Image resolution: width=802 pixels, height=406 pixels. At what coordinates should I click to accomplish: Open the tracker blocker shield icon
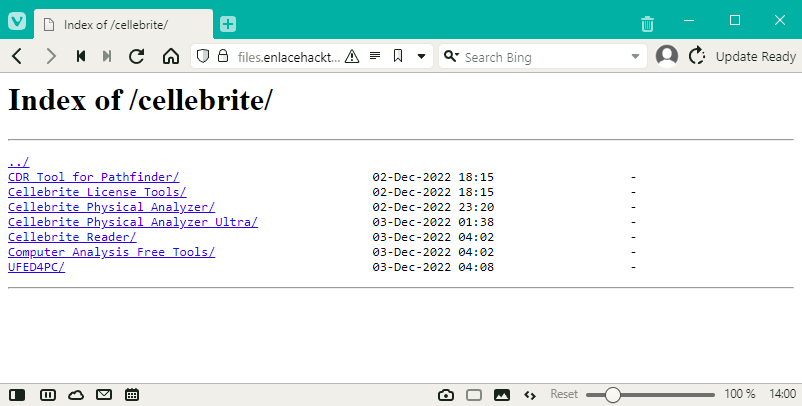click(x=203, y=56)
